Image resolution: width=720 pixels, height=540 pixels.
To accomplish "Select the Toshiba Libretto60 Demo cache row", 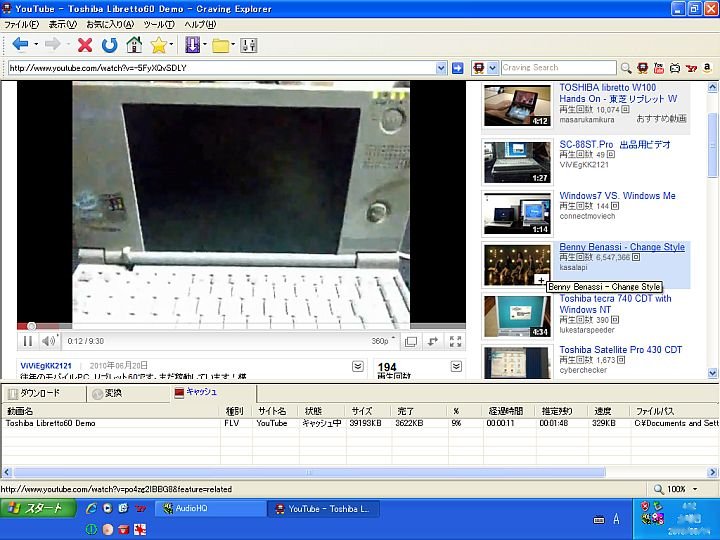I will tap(360, 423).
